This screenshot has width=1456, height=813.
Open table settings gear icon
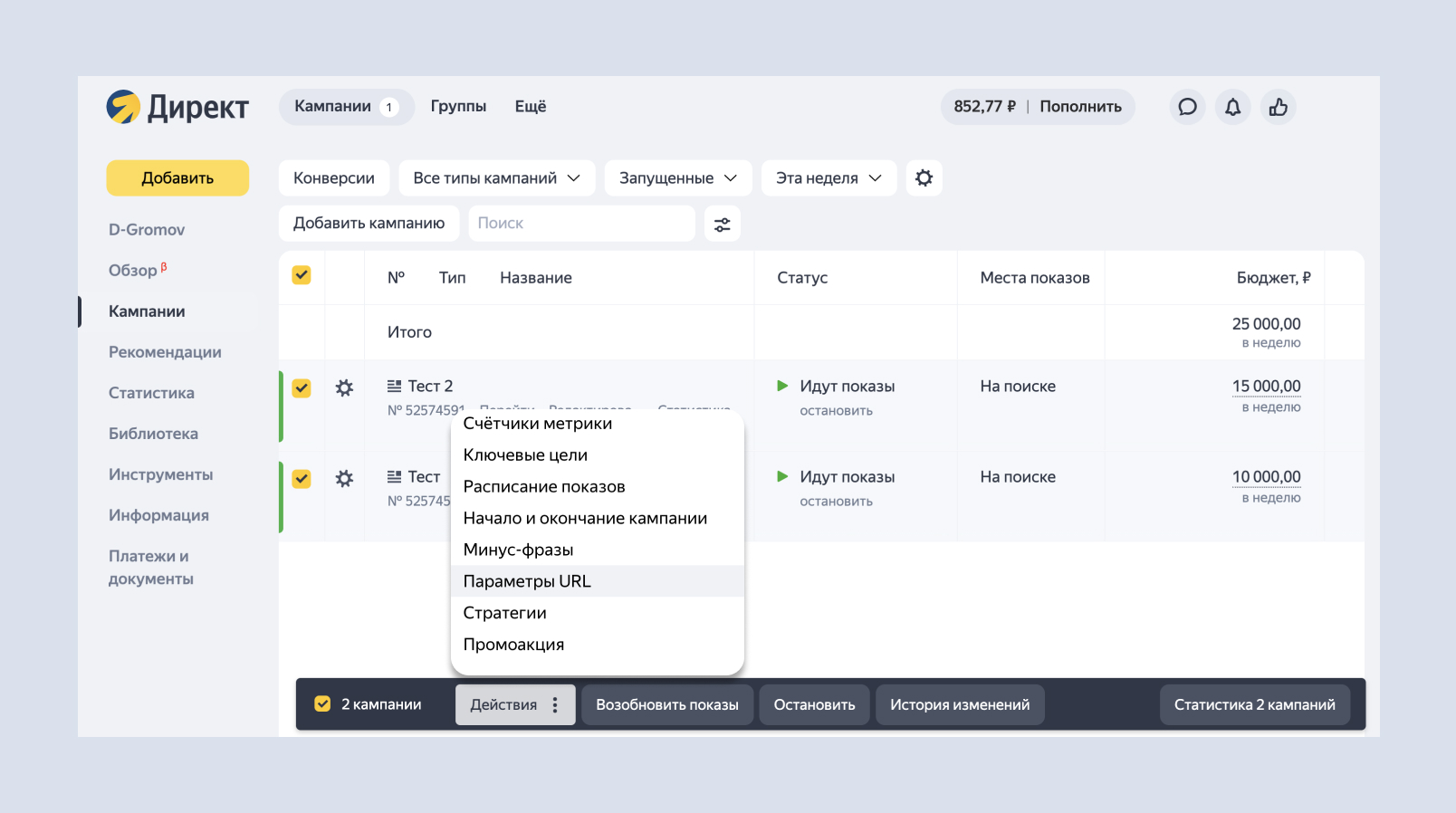[924, 178]
